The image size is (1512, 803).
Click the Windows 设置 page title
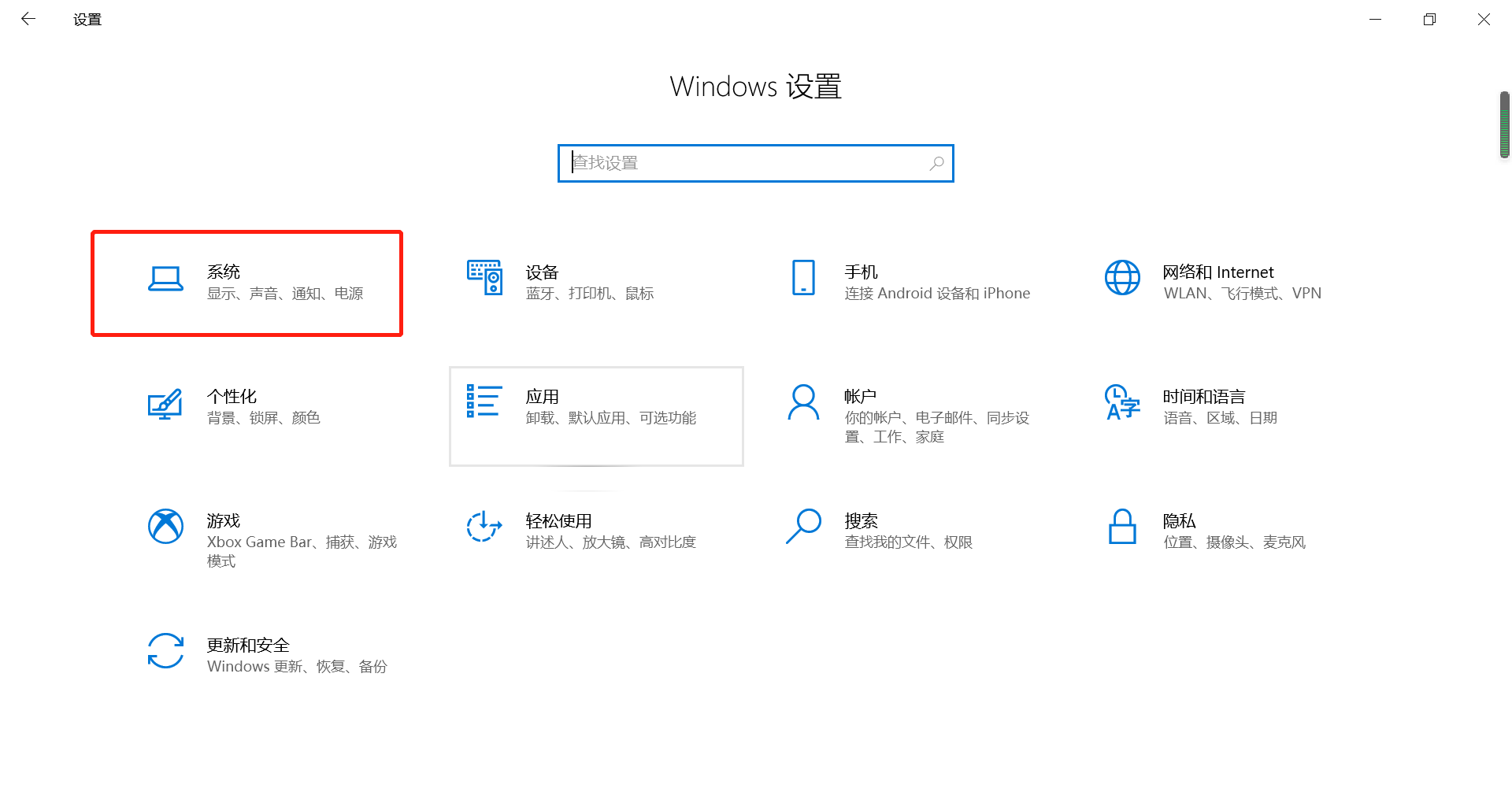(756, 87)
